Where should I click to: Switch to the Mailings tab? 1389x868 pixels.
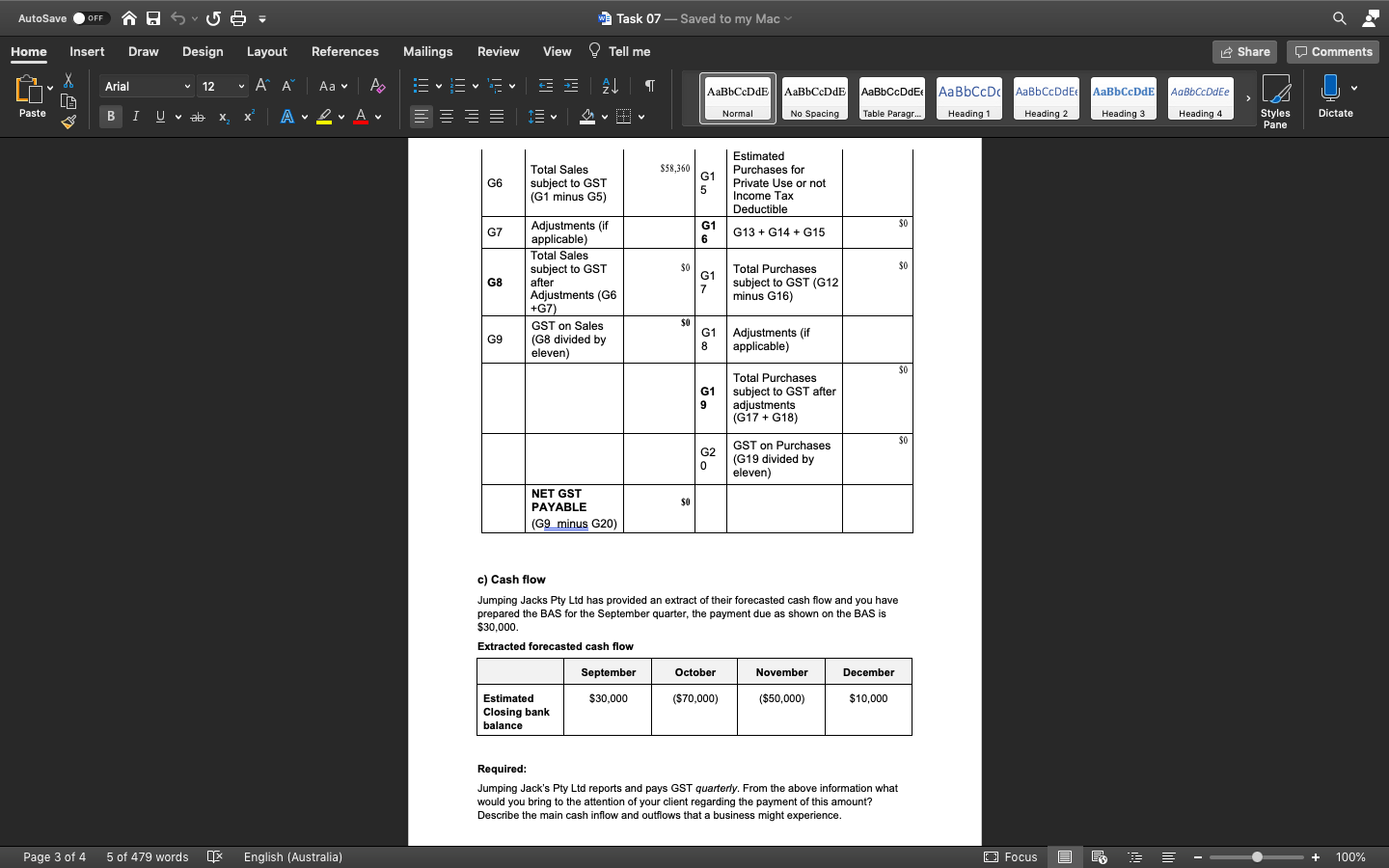click(427, 51)
